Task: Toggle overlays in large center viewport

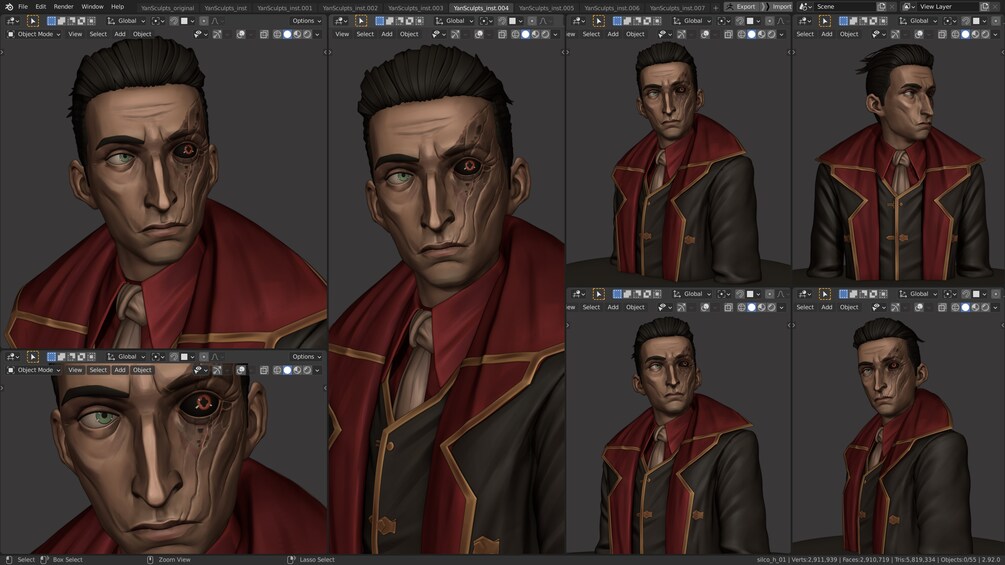Action: [479, 34]
